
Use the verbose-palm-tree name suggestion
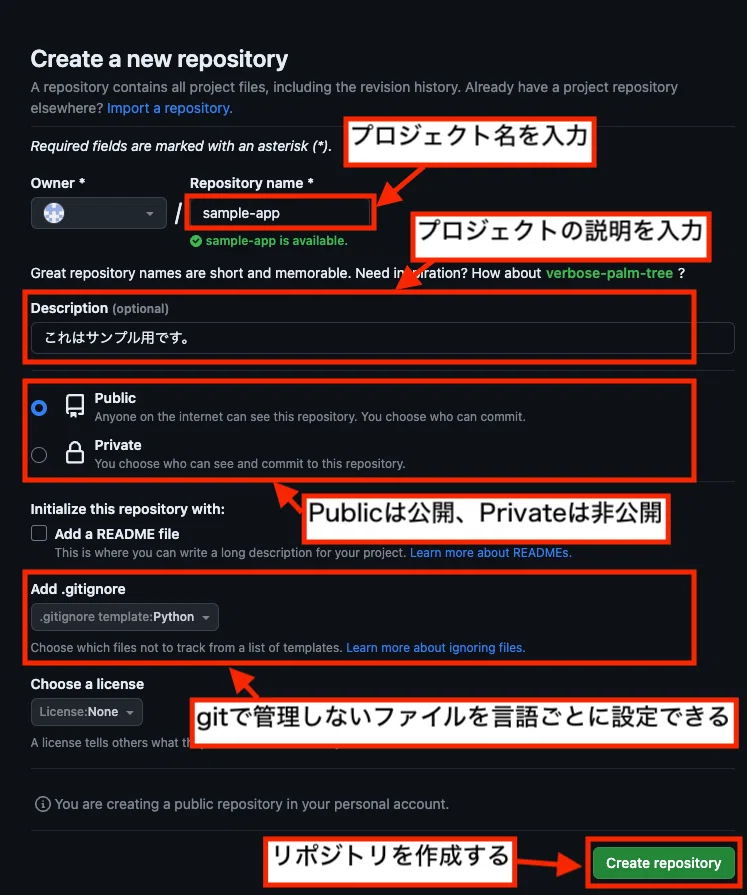pyautogui.click(x=609, y=273)
